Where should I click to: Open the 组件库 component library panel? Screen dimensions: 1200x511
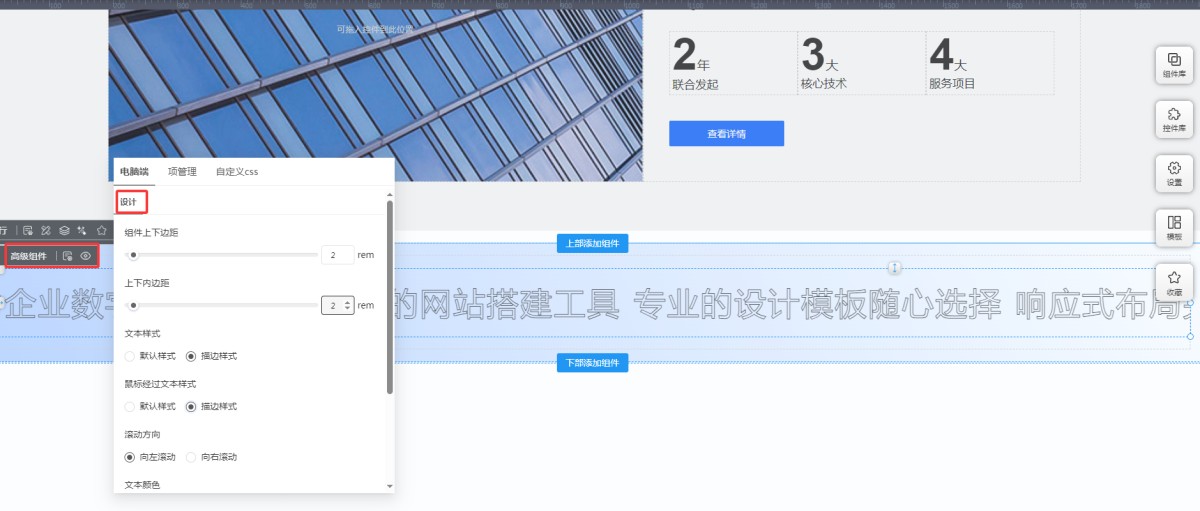click(1174, 65)
